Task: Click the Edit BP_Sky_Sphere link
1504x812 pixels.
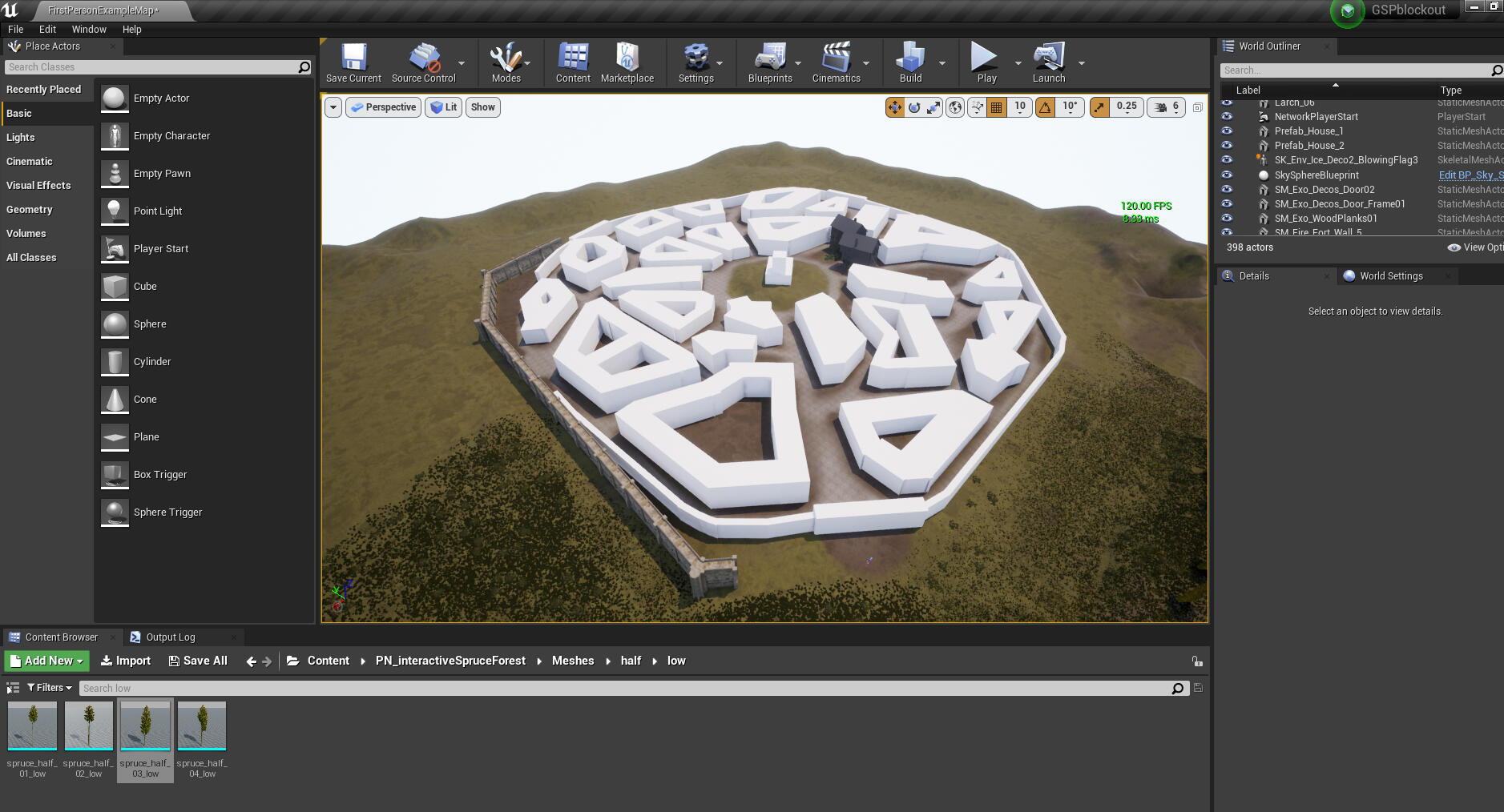Action: pos(1470,175)
